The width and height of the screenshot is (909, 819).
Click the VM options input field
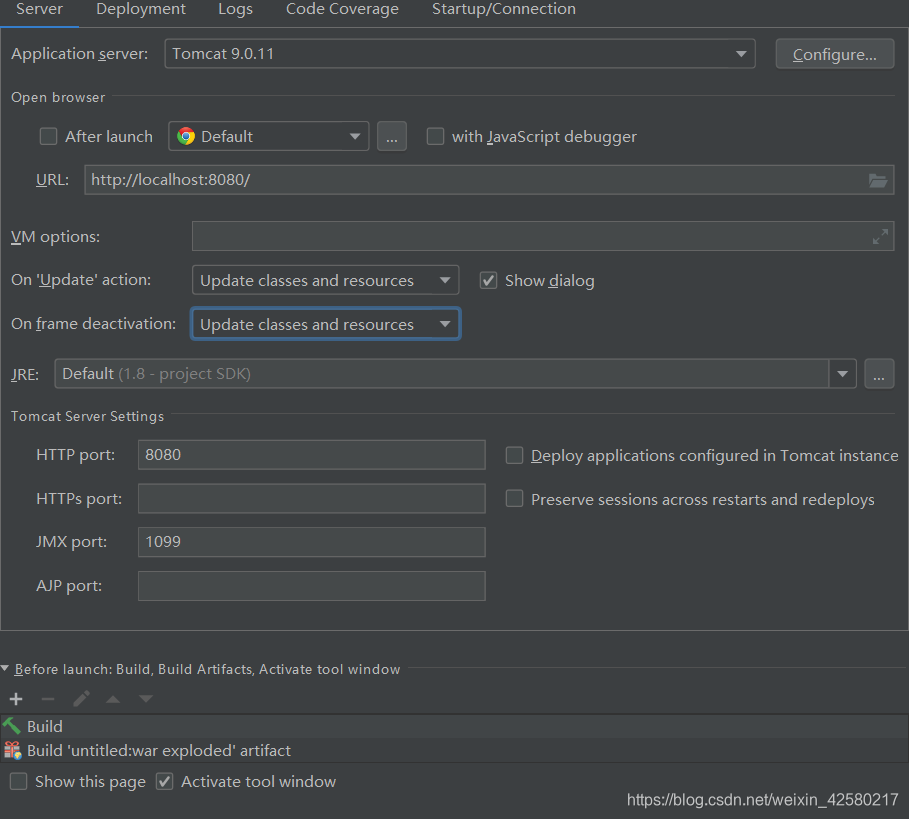coord(543,236)
